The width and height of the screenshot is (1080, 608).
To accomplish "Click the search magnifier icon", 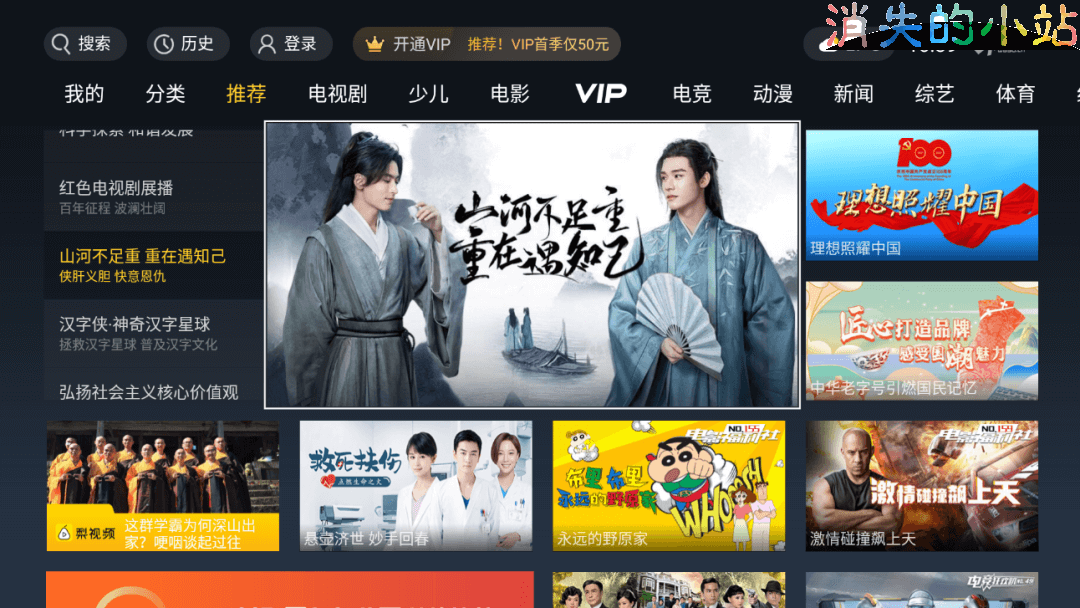I will click(61, 44).
